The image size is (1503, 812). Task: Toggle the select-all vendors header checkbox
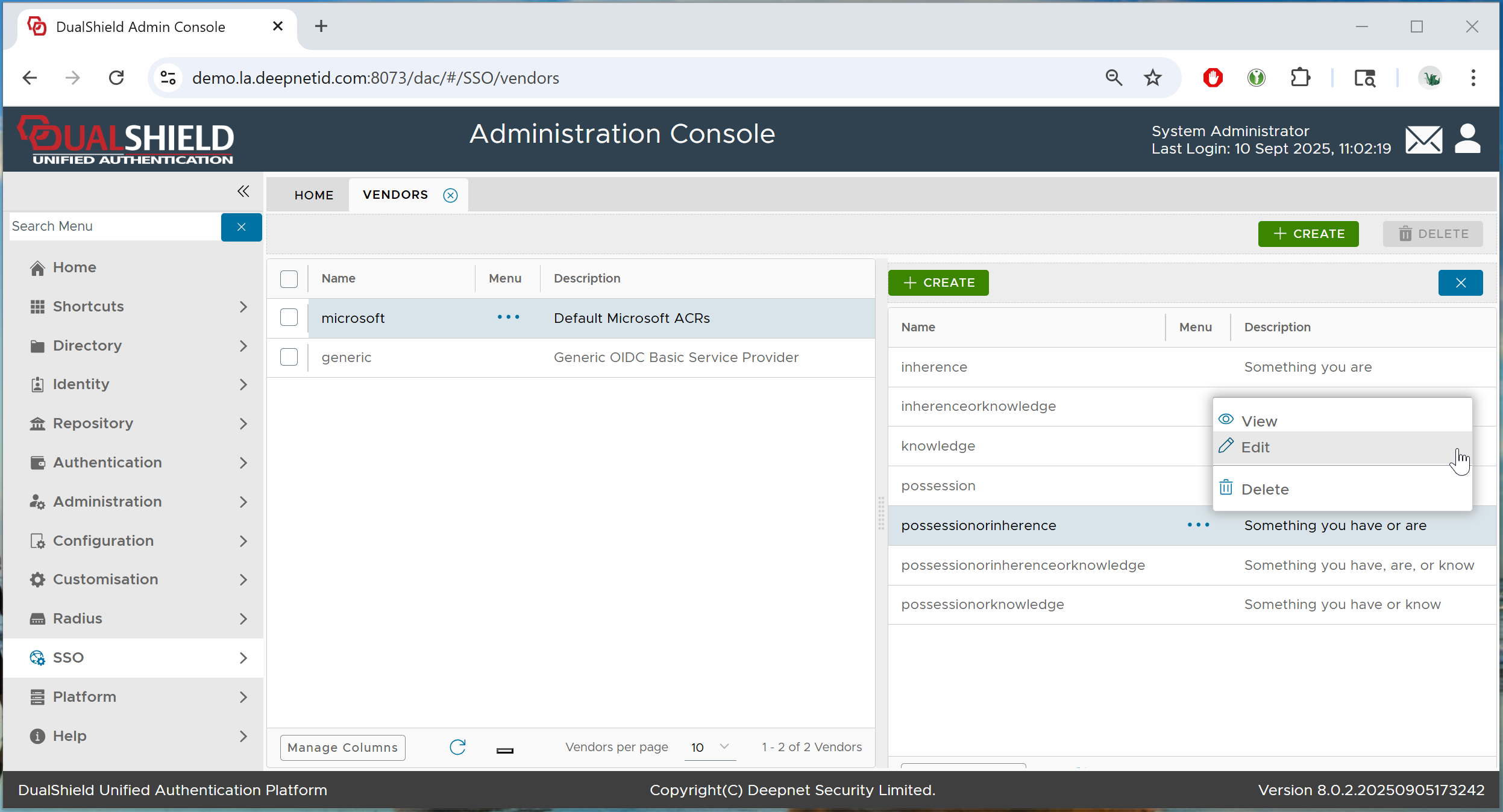pos(289,278)
